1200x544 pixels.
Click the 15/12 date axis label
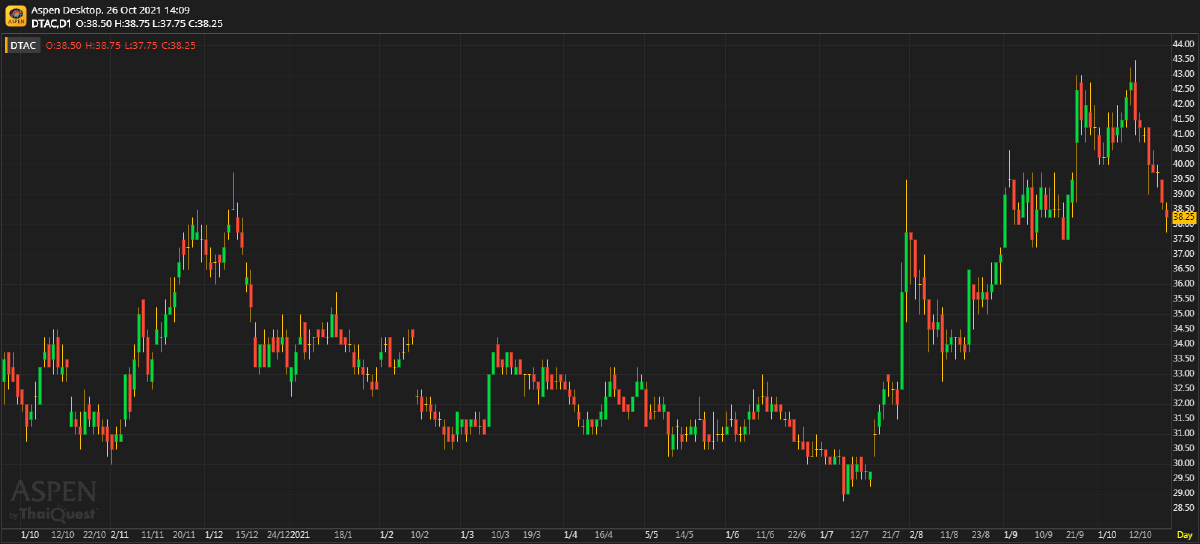[247, 536]
